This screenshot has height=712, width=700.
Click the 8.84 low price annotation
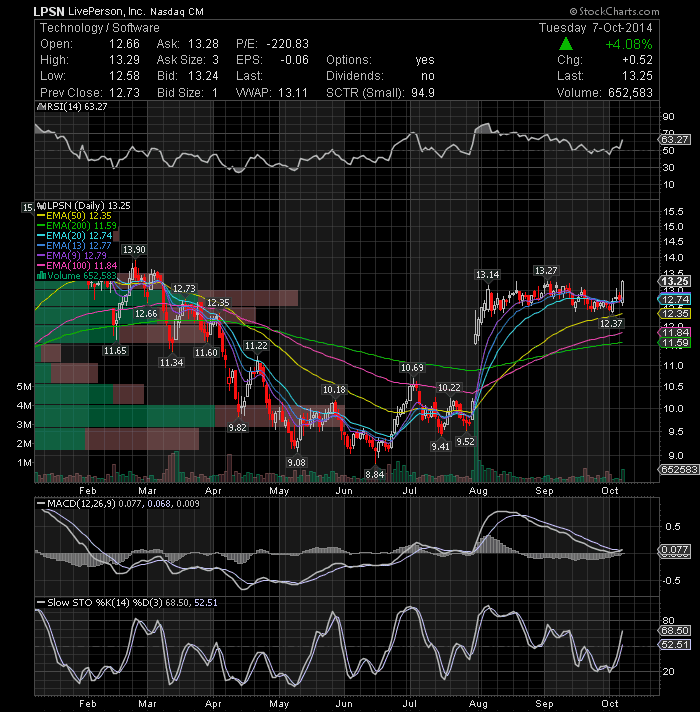375,474
